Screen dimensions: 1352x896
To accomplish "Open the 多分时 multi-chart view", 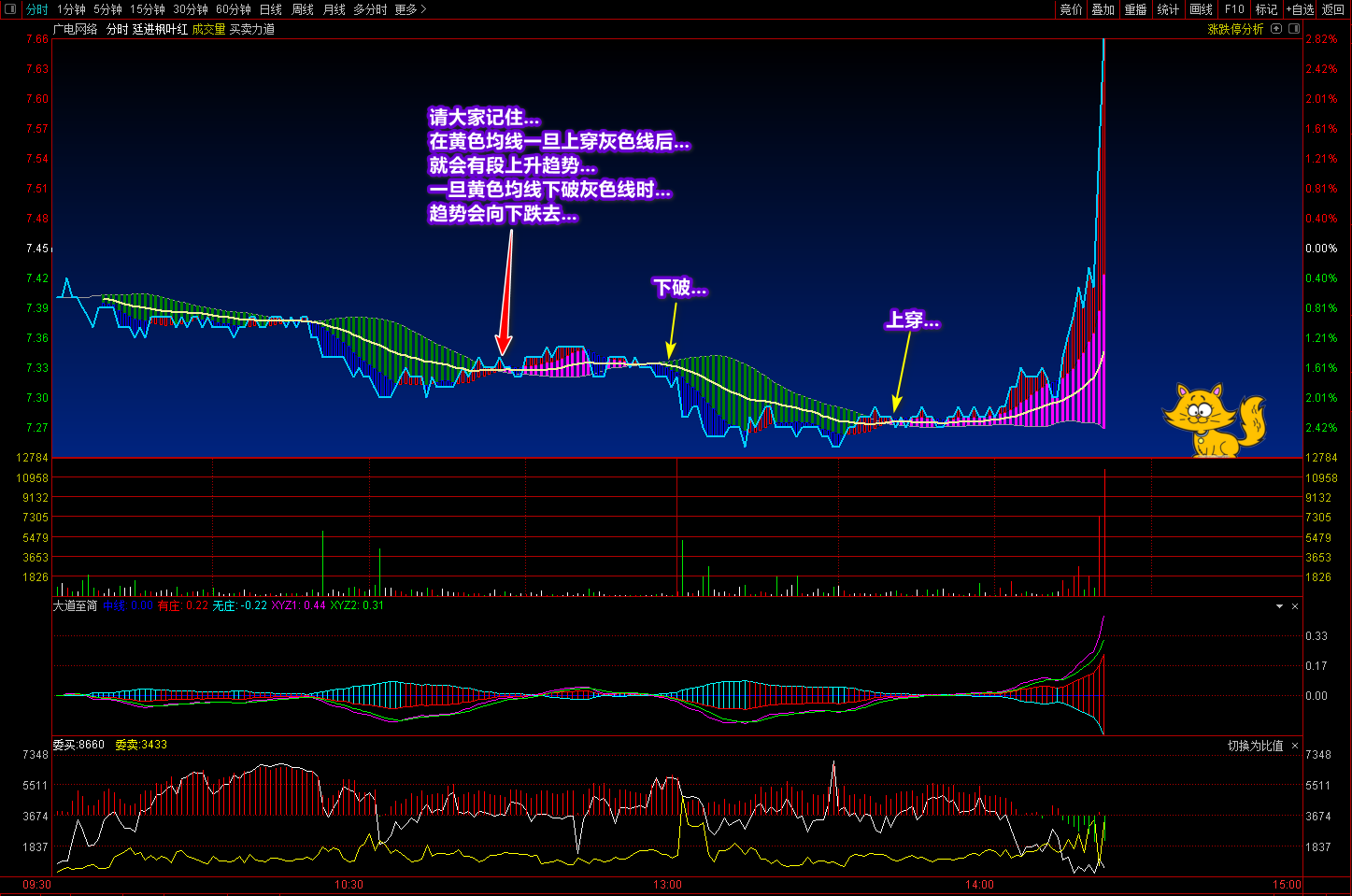I will (370, 9).
